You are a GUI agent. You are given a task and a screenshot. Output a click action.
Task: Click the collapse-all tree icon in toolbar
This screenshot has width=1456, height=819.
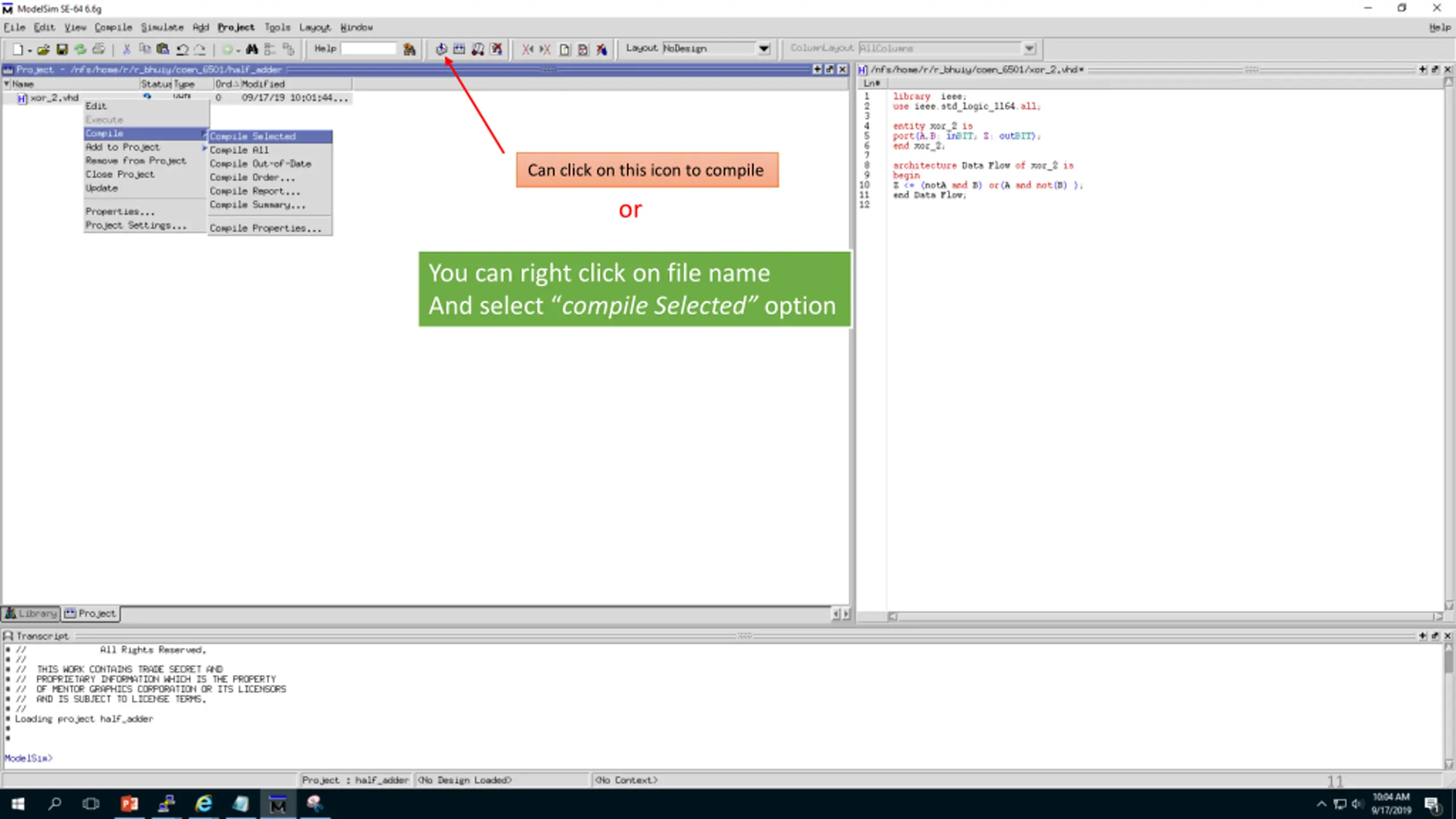[x=270, y=49]
